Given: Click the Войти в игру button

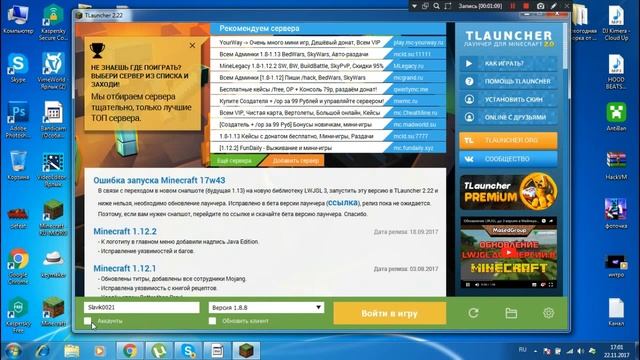Looking at the screenshot, I should [x=389, y=313].
